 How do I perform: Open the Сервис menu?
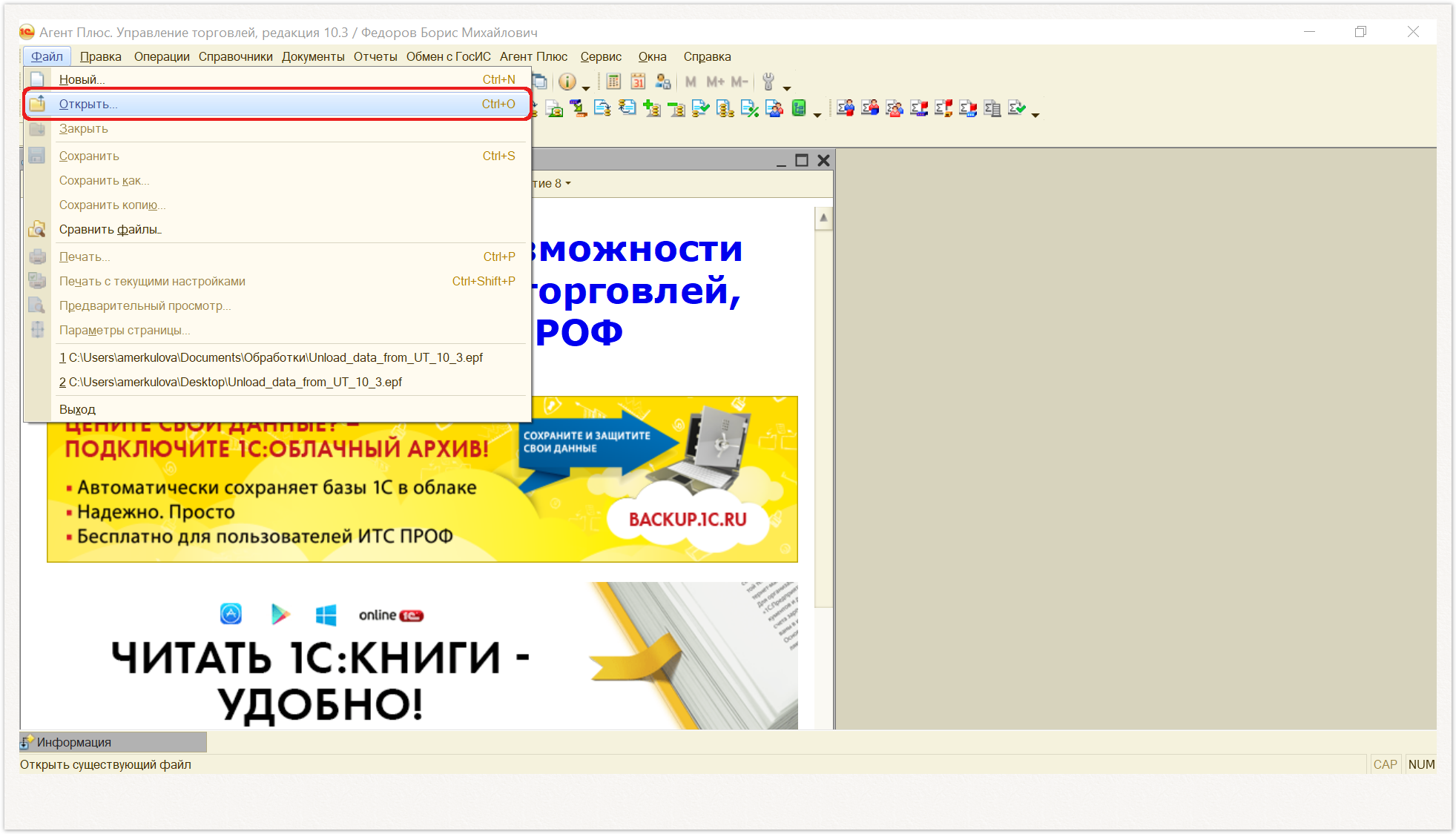pyautogui.click(x=601, y=56)
